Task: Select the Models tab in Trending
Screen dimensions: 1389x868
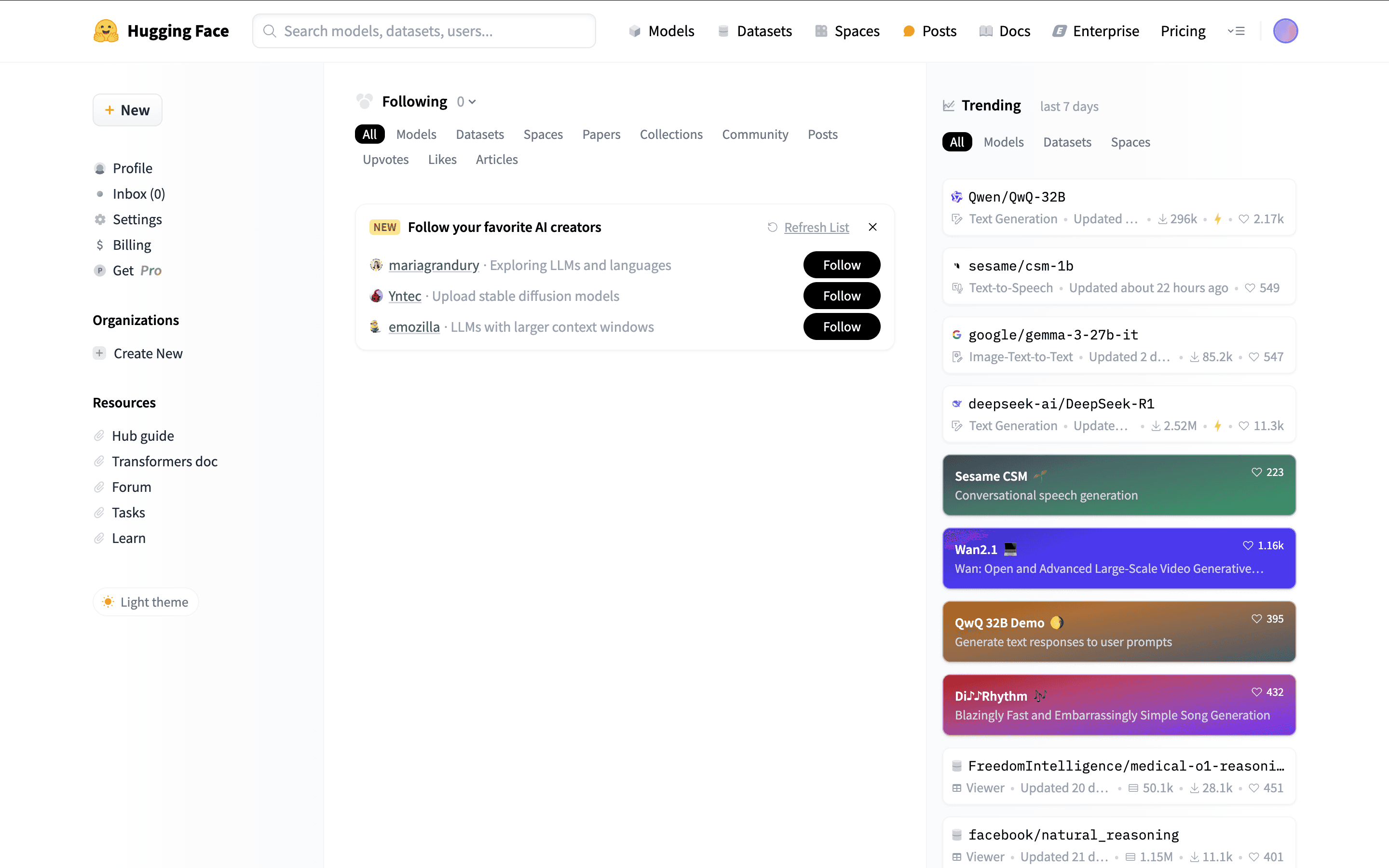Action: [1003, 142]
